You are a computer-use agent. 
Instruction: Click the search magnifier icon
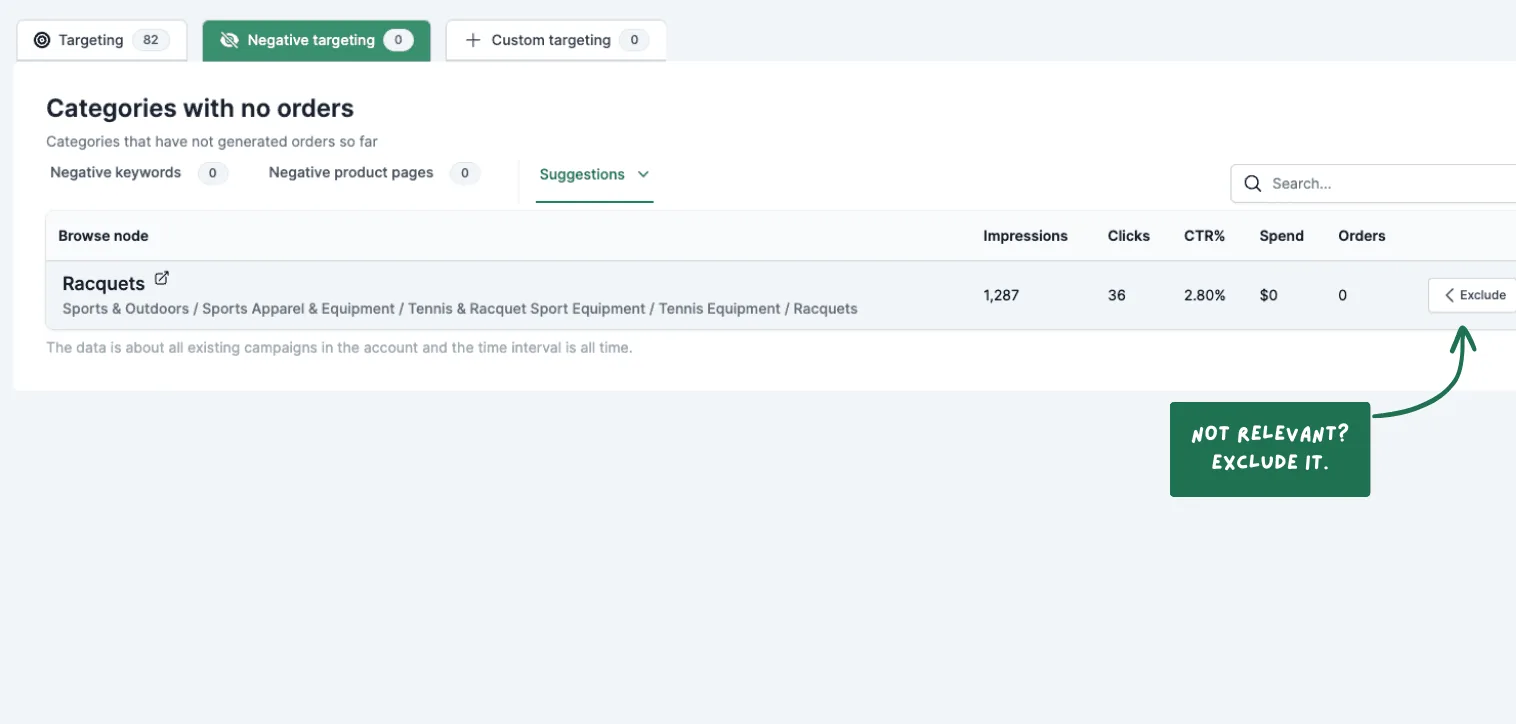coord(1252,183)
